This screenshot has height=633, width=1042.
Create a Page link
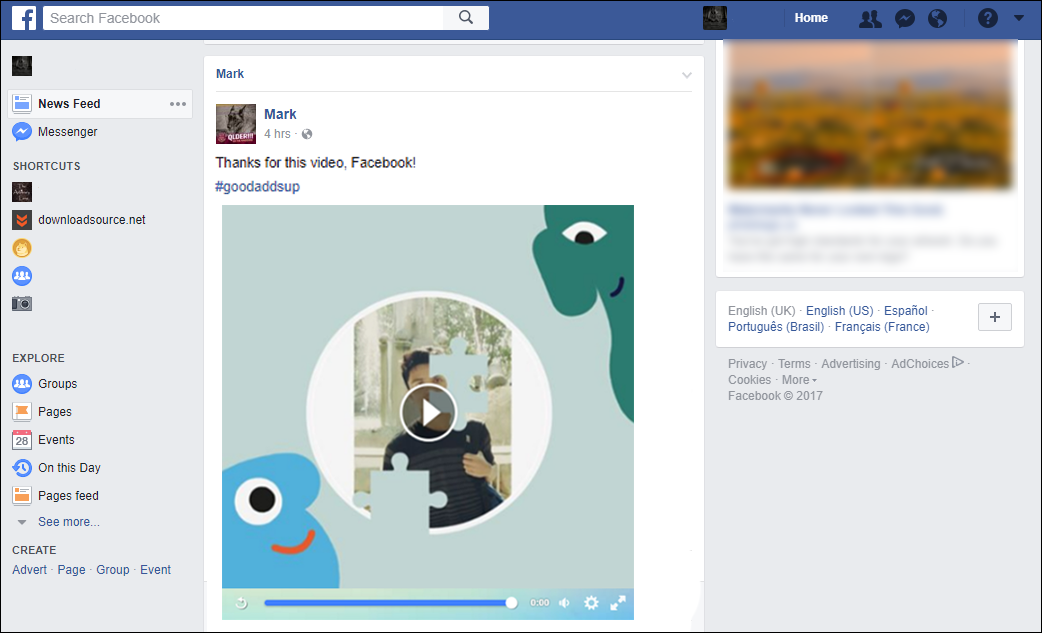click(71, 570)
